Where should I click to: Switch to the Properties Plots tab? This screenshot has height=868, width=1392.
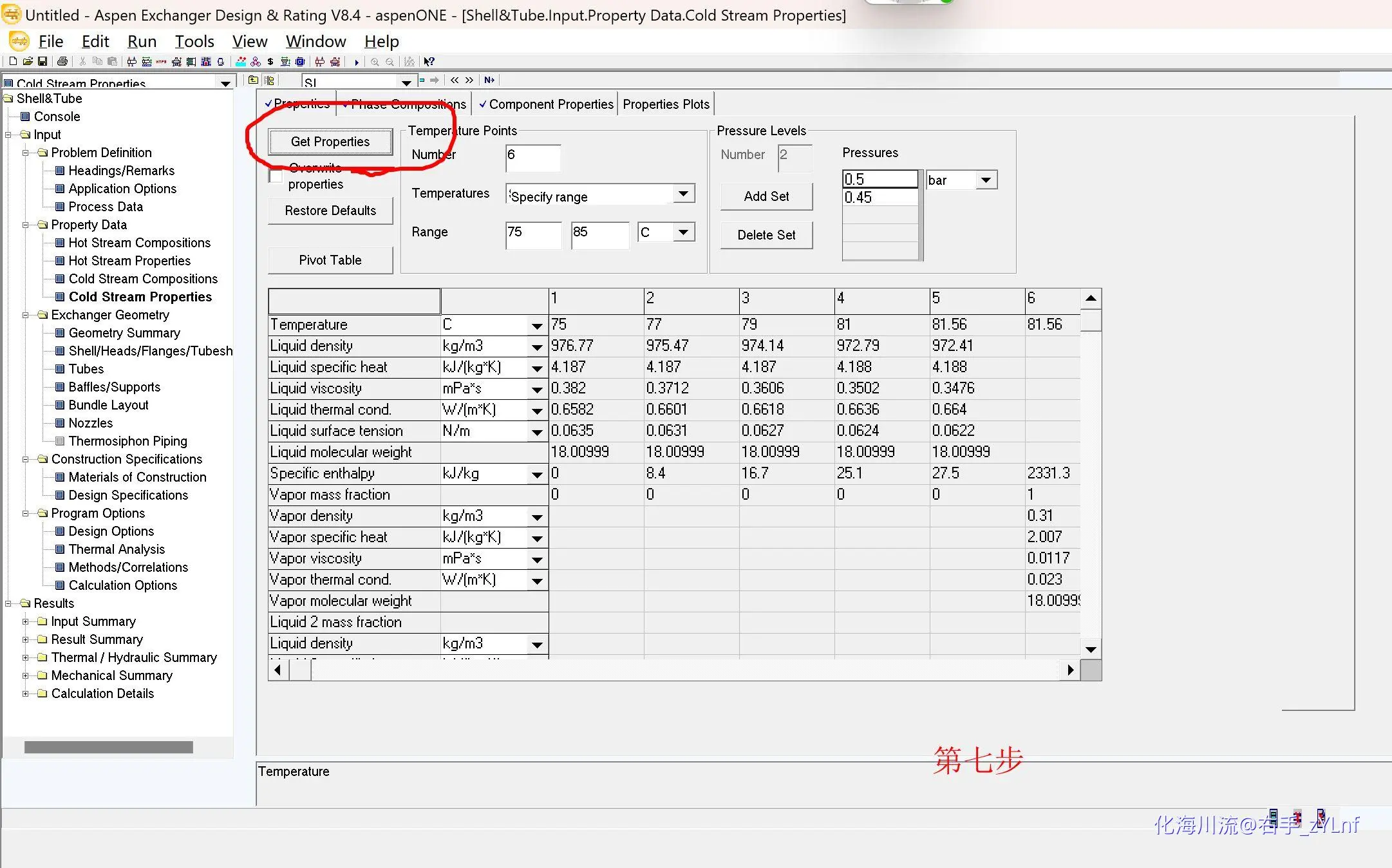coord(666,104)
